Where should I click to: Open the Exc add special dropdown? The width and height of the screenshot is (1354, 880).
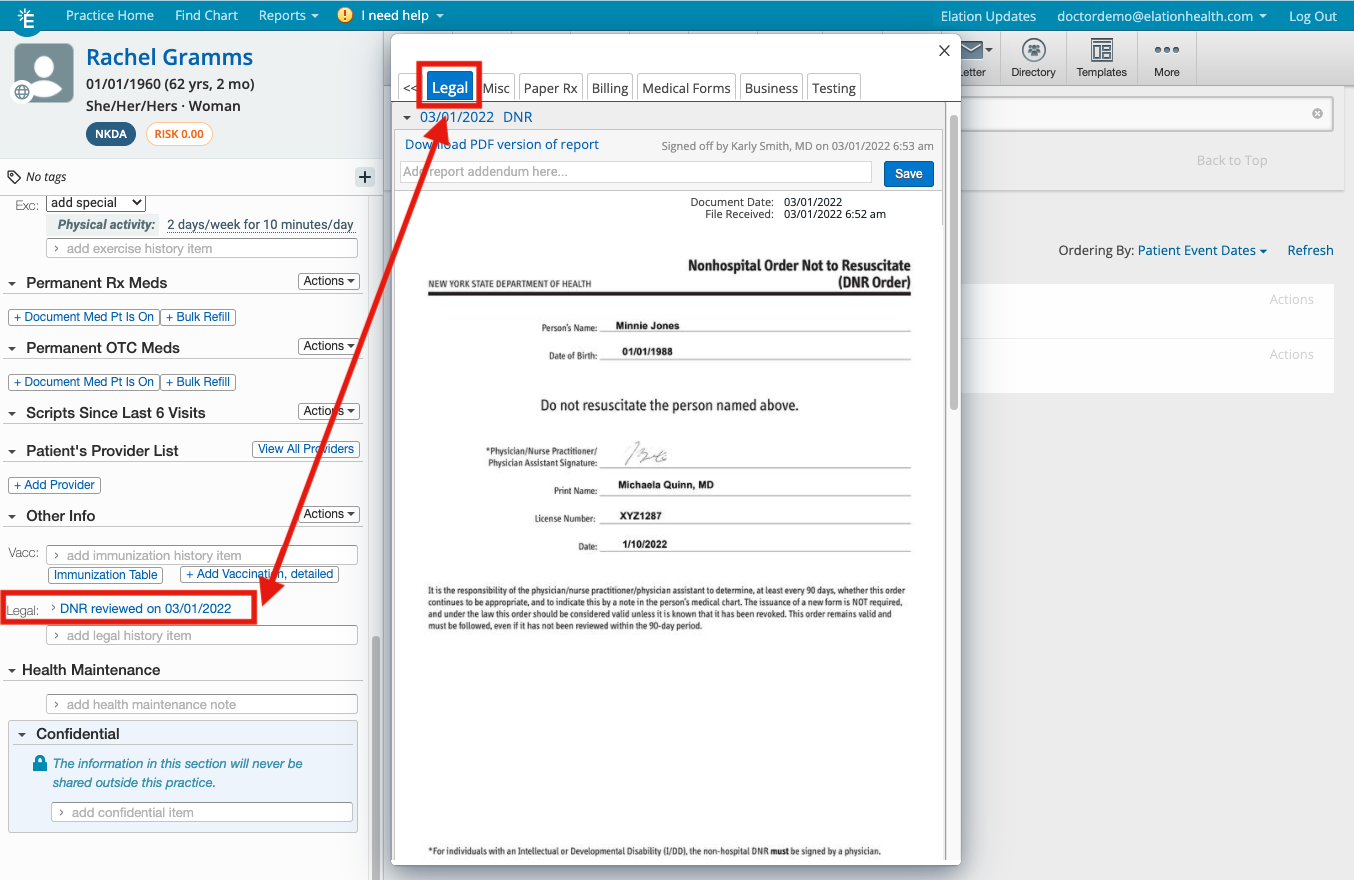pyautogui.click(x=96, y=203)
